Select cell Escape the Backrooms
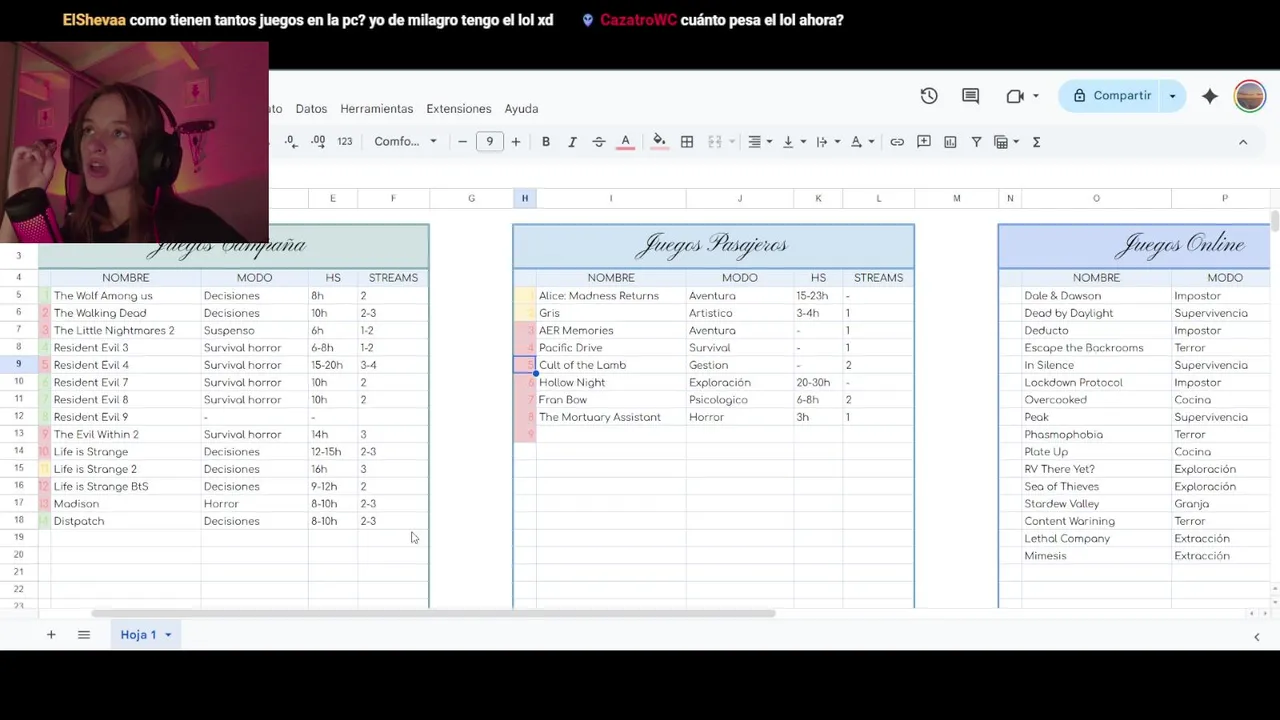Screen dimensions: 1280x720 1096,348
